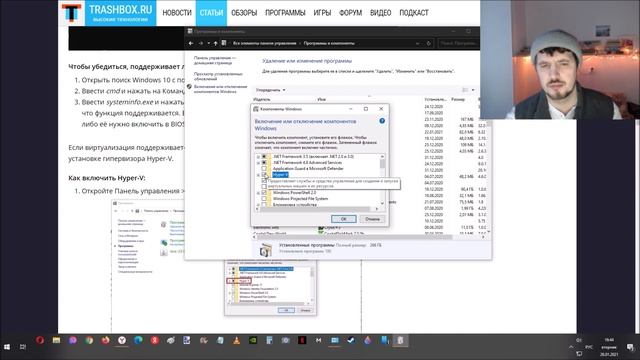Launch Google Chrome from taskbar
Viewport: 640px width, 360px height.
(x=89, y=340)
